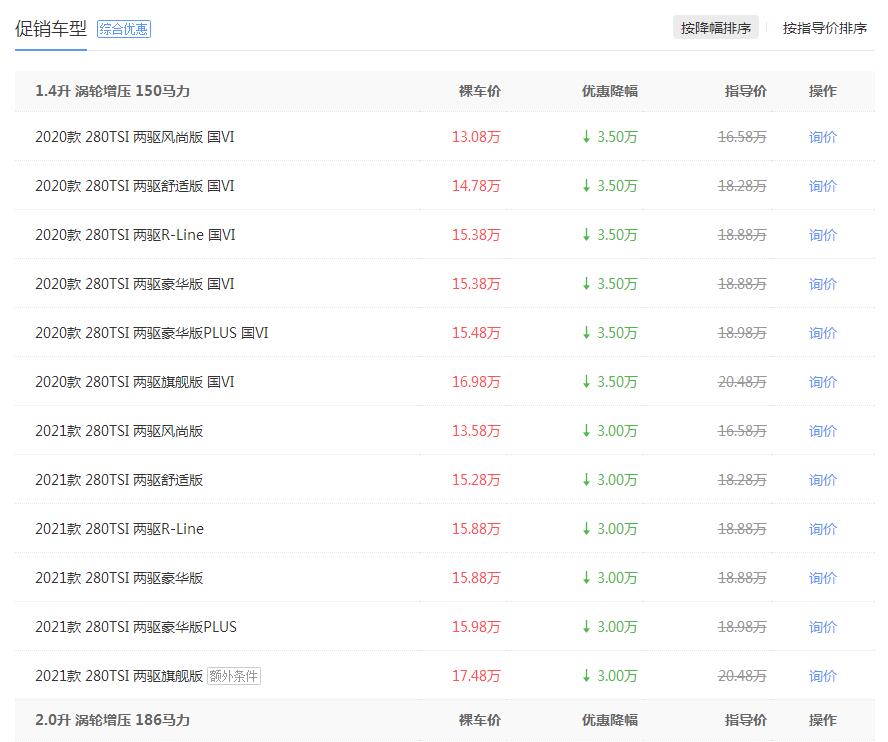888x742 pixels.
Task: Click 询价 for 2021款 两驱风尚版
Action: [822, 431]
